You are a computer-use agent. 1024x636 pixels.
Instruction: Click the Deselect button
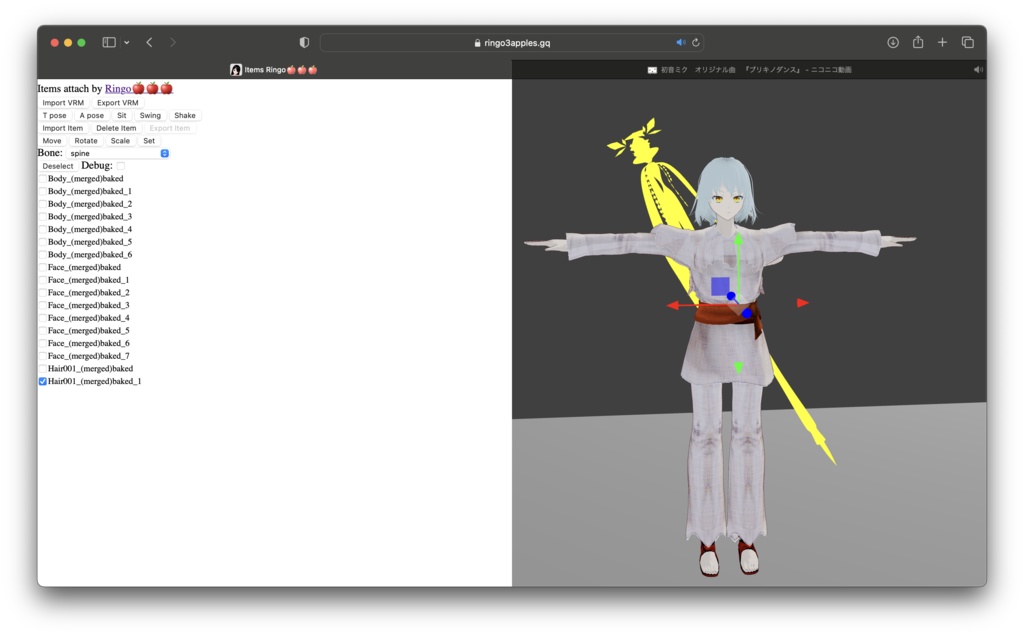point(57,166)
